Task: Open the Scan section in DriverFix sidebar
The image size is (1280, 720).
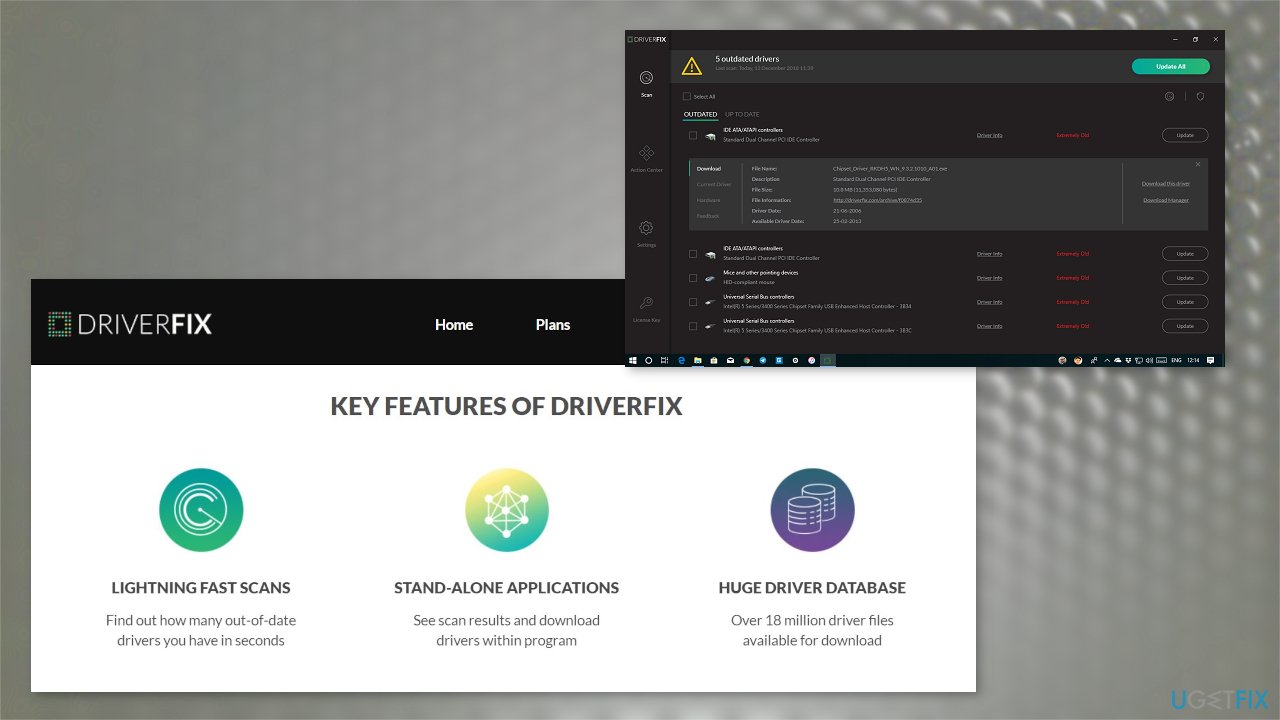Action: click(646, 83)
